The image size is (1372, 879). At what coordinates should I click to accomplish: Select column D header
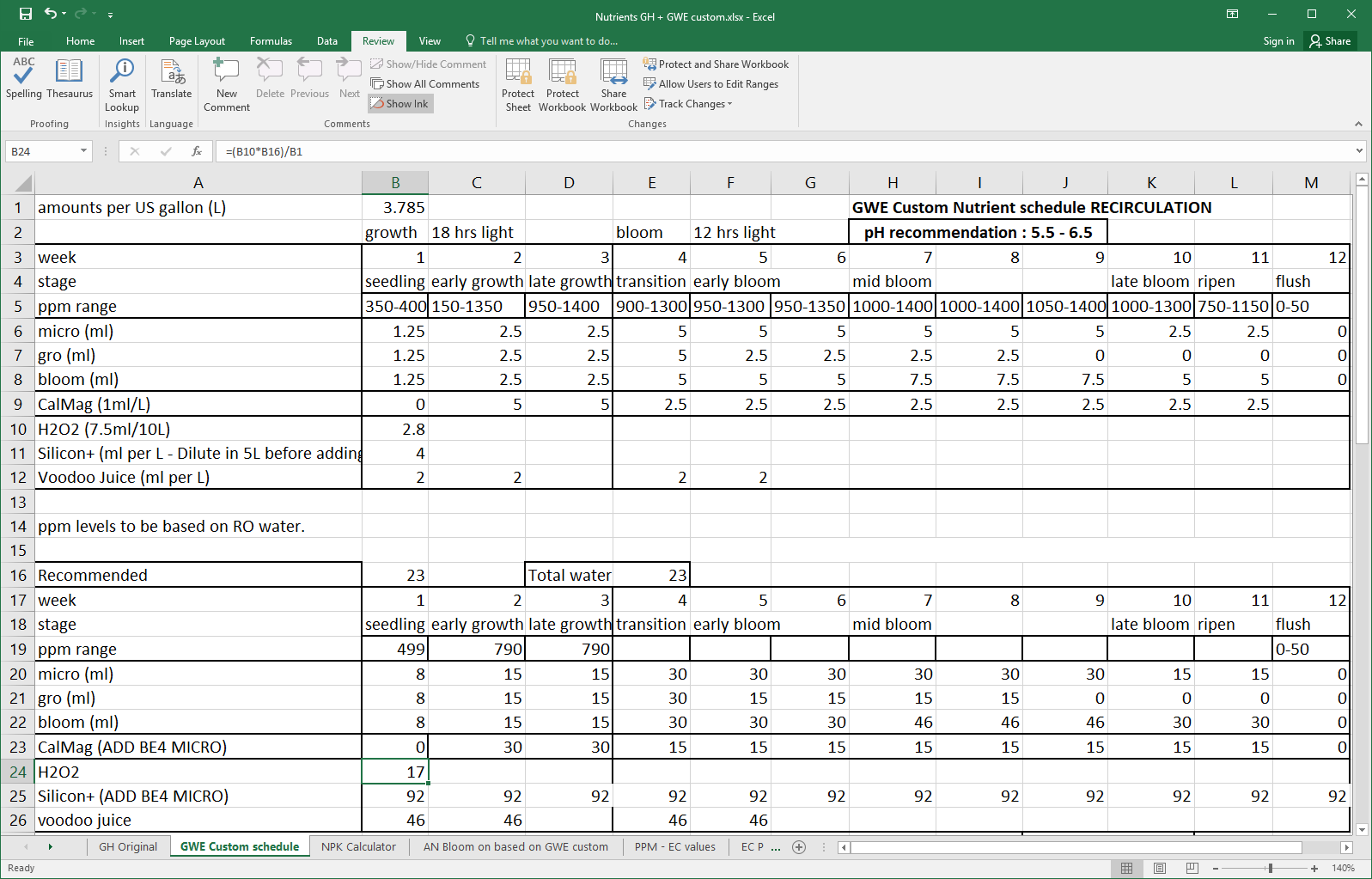(569, 183)
